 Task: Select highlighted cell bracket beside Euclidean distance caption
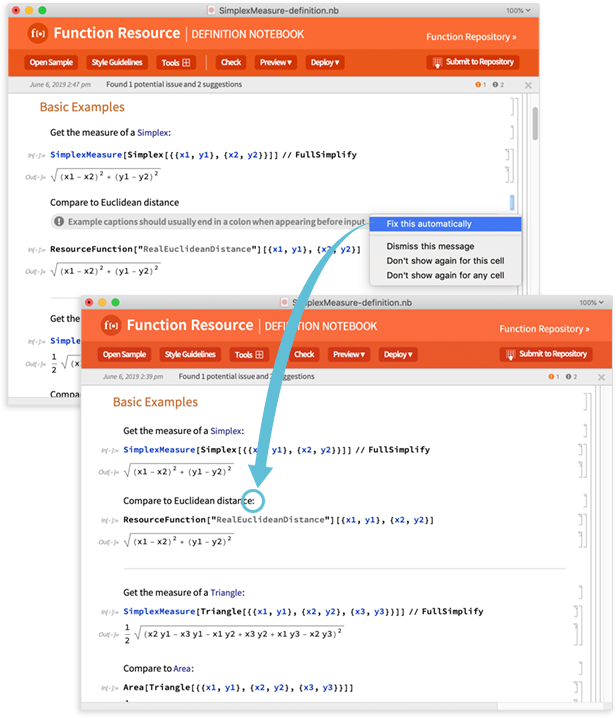[512, 202]
